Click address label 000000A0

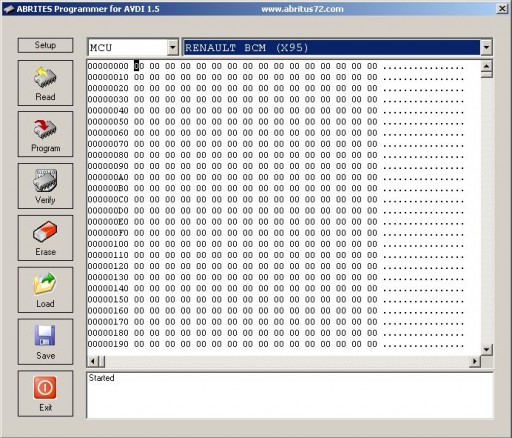coord(108,177)
